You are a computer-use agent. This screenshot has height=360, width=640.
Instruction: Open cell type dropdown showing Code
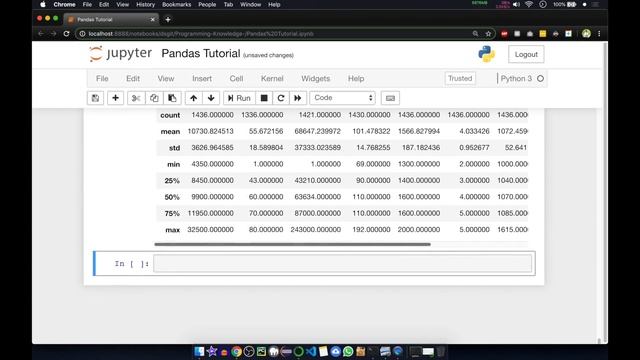pyautogui.click(x=342, y=98)
